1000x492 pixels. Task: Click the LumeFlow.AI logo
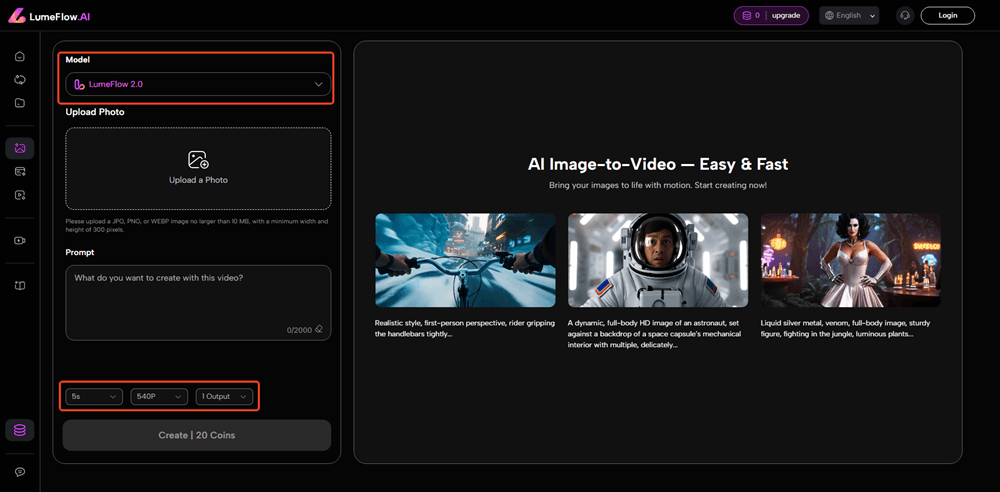coord(48,16)
